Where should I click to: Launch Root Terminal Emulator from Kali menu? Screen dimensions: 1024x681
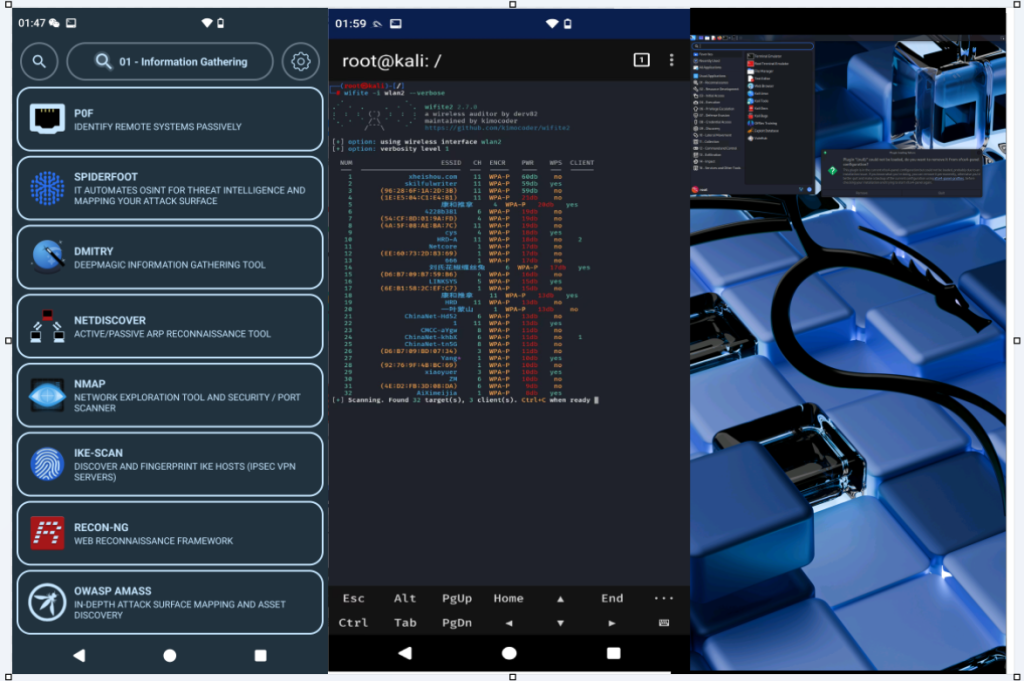pyautogui.click(x=768, y=63)
